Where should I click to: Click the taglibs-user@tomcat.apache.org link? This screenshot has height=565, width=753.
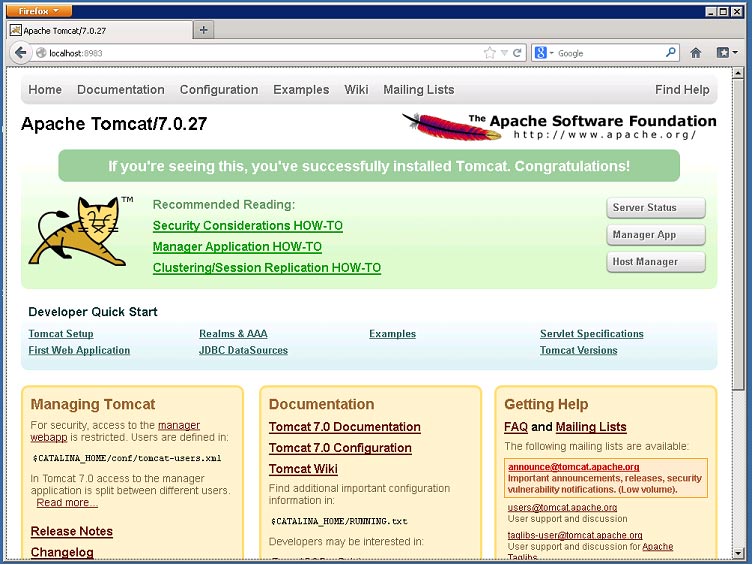tap(575, 535)
